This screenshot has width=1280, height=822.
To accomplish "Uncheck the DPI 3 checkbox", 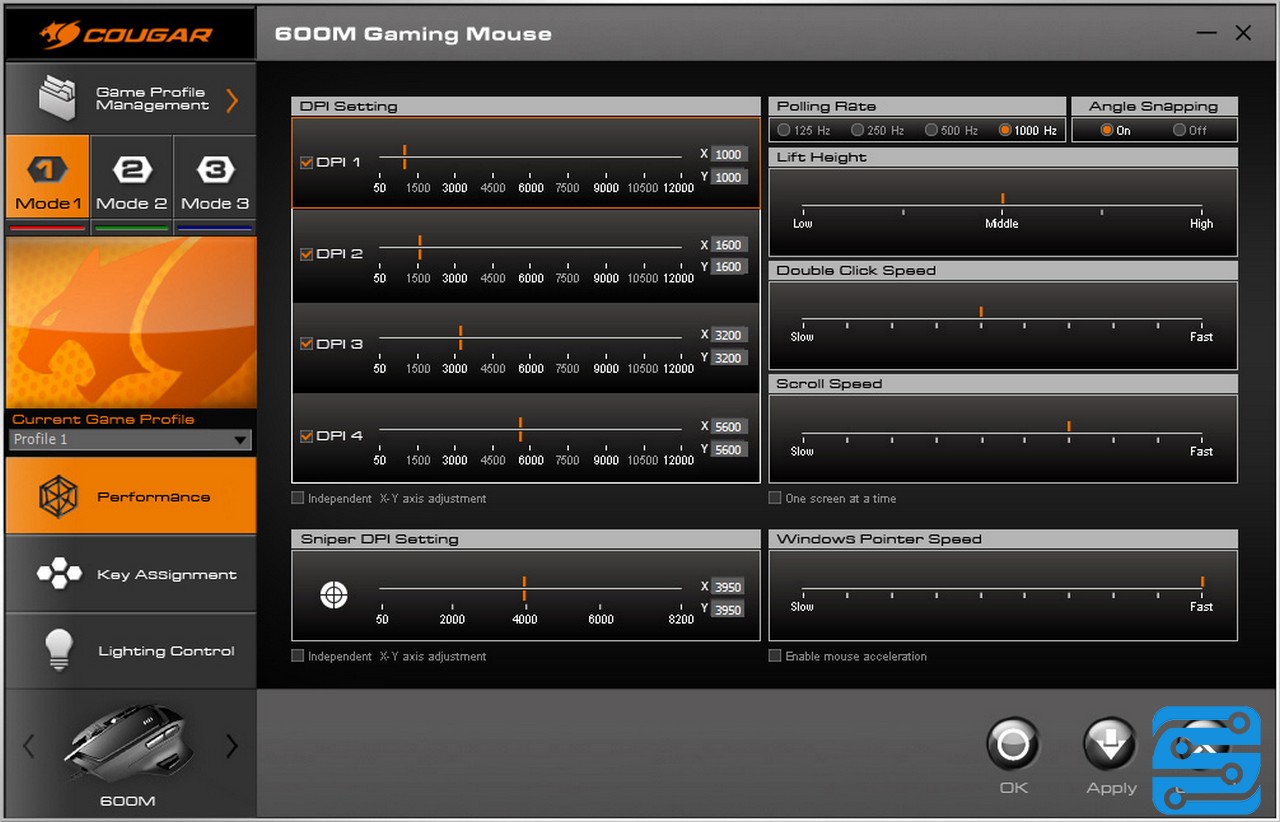I will tap(307, 344).
